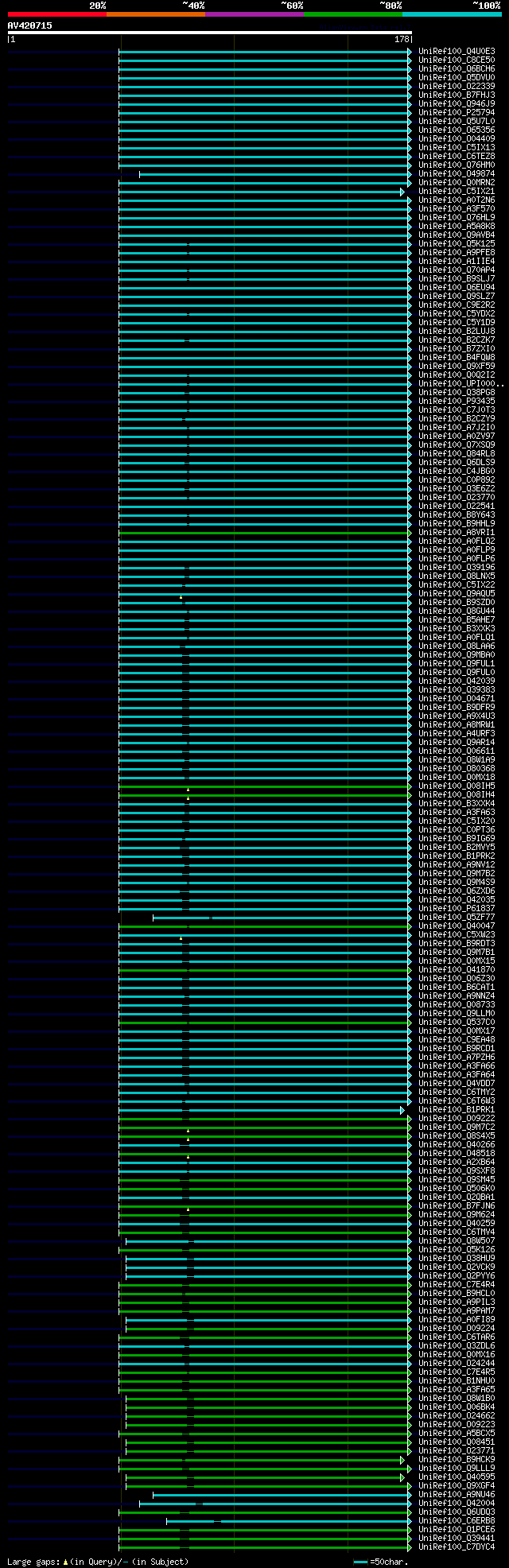Click hit label UniRef100_C8CE50
Image resolution: width=509 pixels, height=1568 pixels.
(457, 60)
